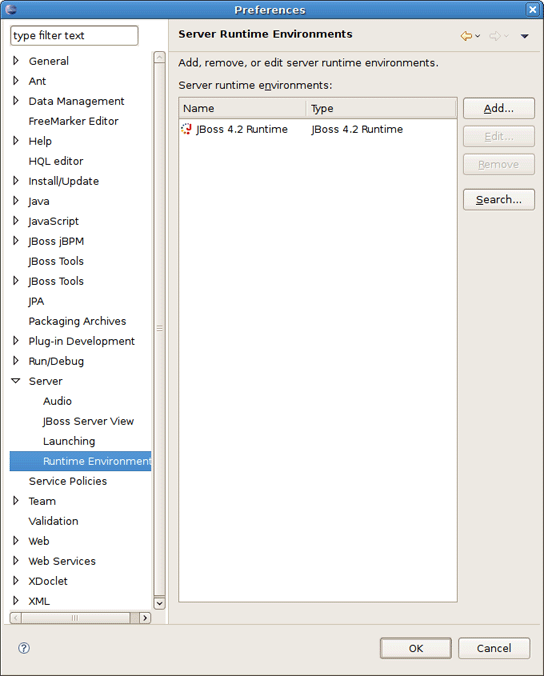The width and height of the screenshot is (544, 676).
Task: Expand the XML tree node
Action: pyautogui.click(x=16, y=601)
